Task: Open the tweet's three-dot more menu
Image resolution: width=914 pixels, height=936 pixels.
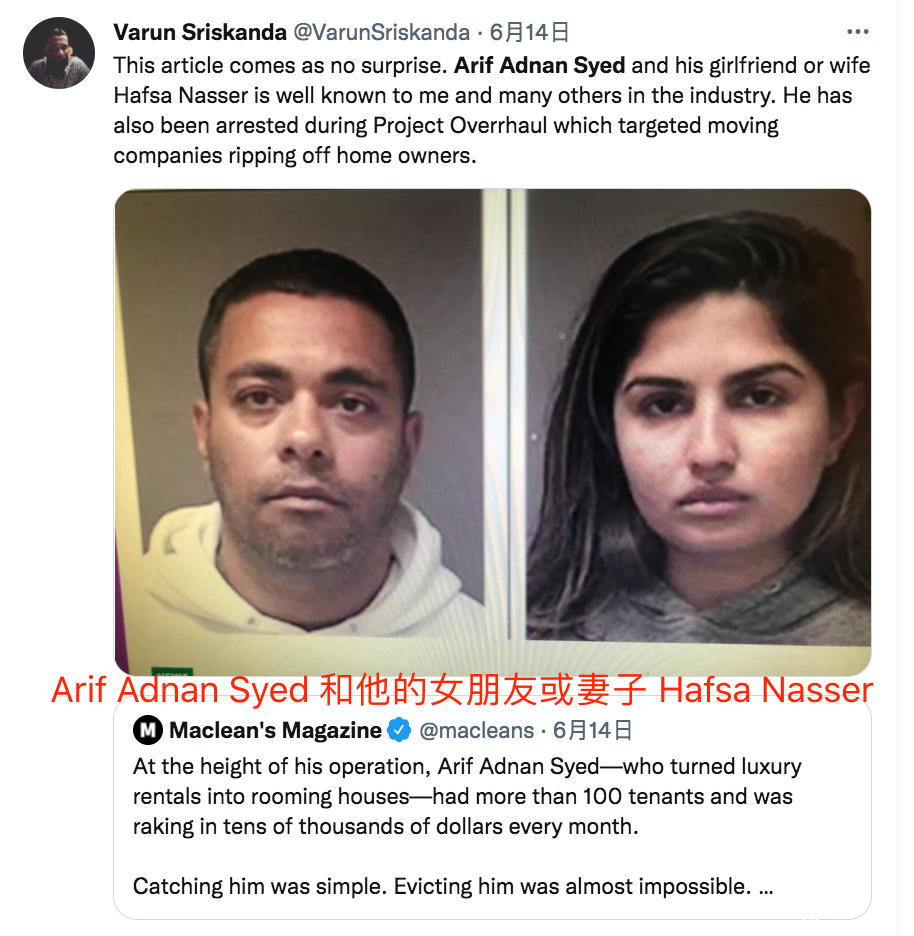Action: [857, 32]
